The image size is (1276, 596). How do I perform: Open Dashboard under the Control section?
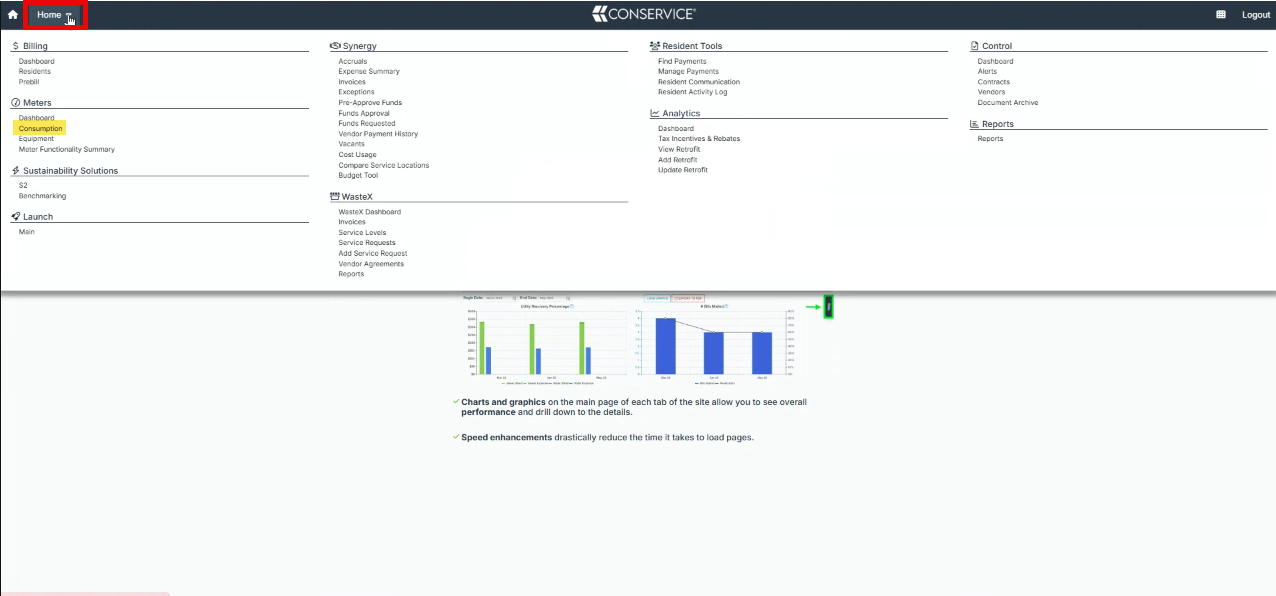996,61
